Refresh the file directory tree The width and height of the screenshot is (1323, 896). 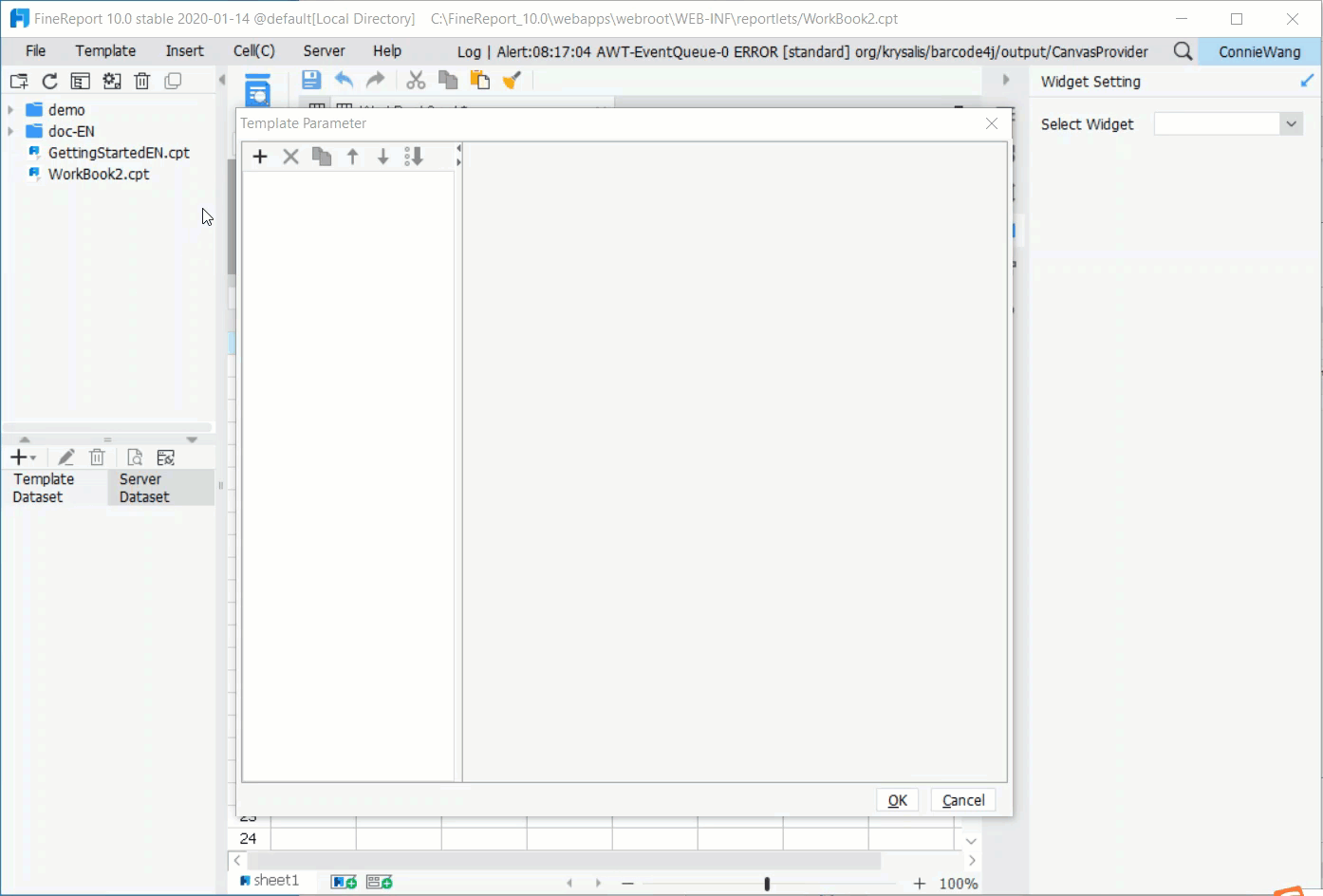(49, 82)
